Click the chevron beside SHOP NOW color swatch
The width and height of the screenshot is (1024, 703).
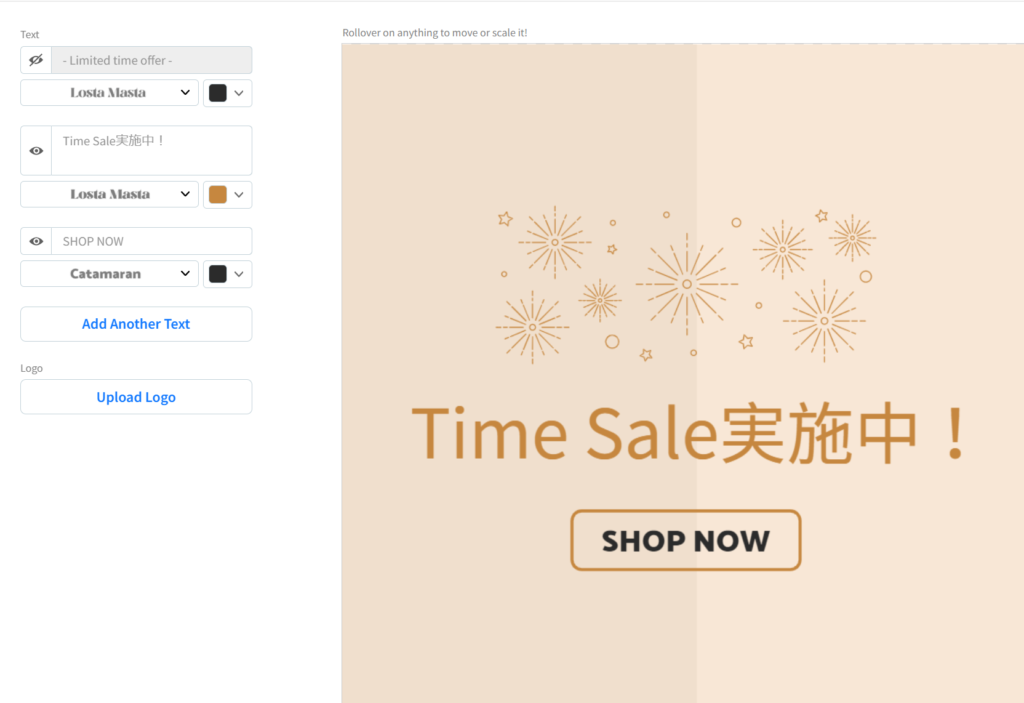[x=239, y=274]
